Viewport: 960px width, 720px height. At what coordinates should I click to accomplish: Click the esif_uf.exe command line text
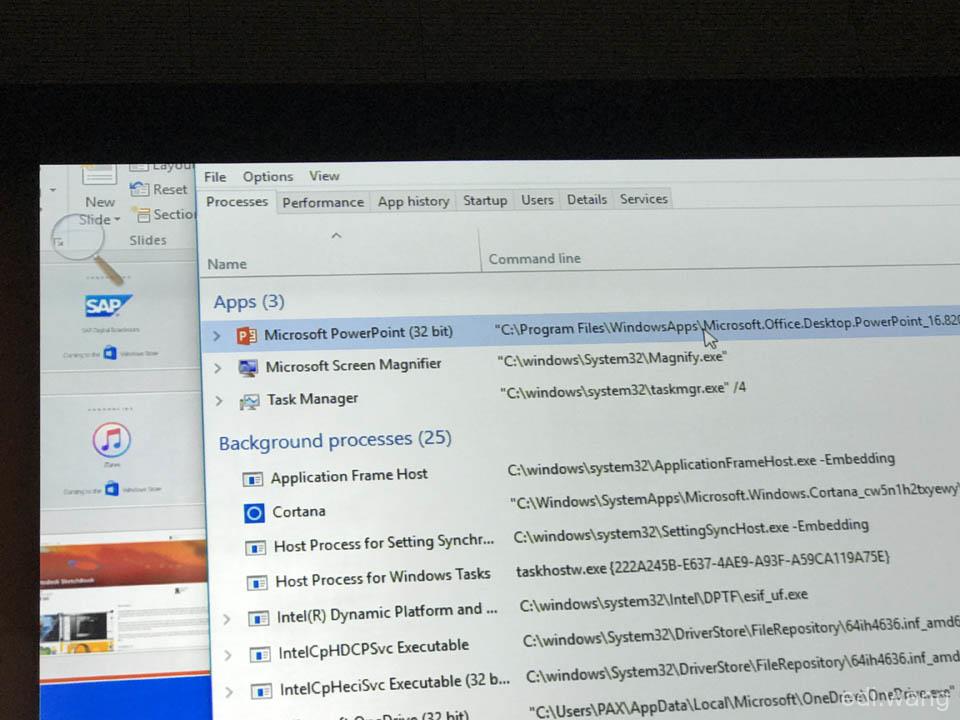coord(664,600)
